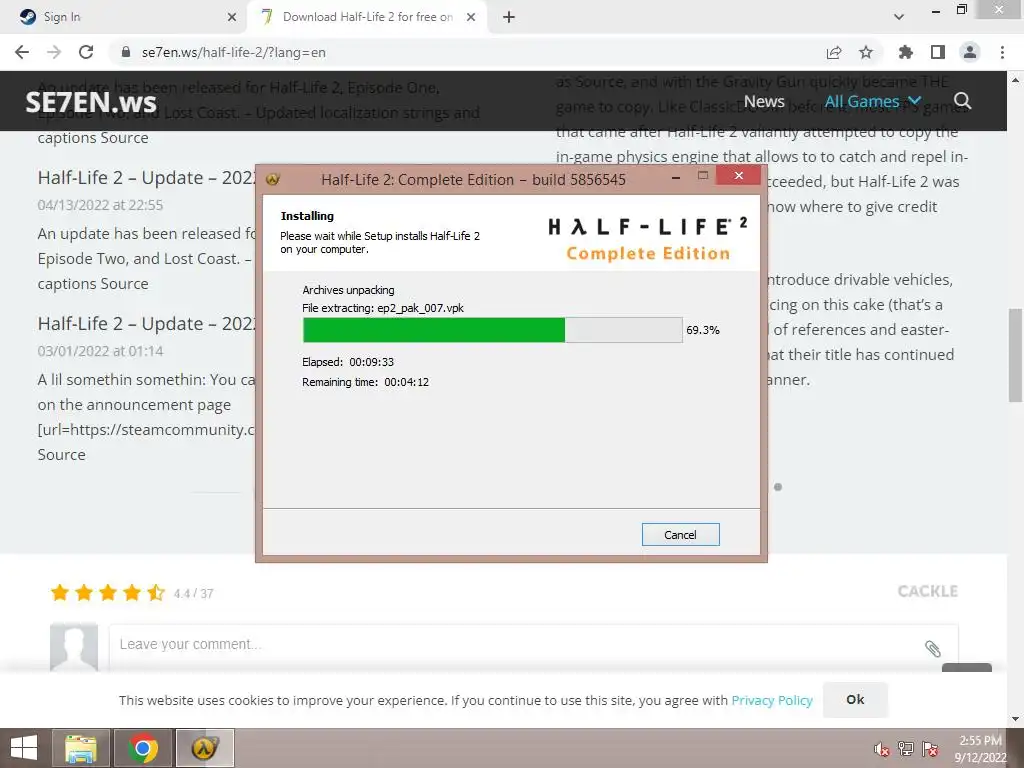Image resolution: width=1024 pixels, height=768 pixels.
Task: Click the muted volume tray icon
Action: click(x=881, y=749)
